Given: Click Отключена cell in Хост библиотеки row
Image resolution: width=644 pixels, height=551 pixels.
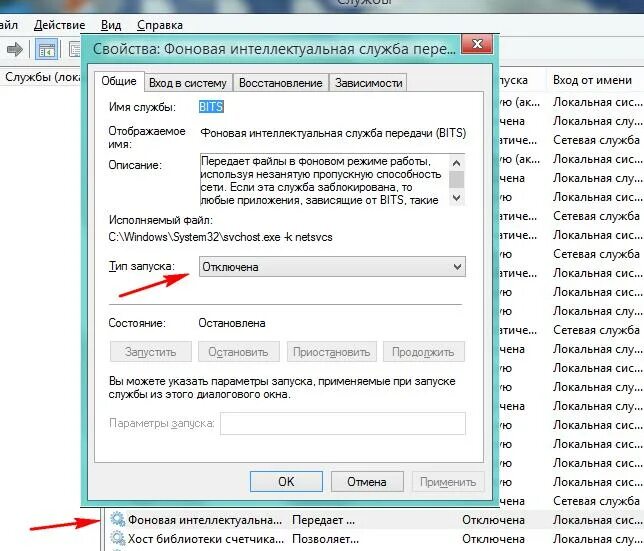Looking at the screenshot, I should tap(493, 538).
